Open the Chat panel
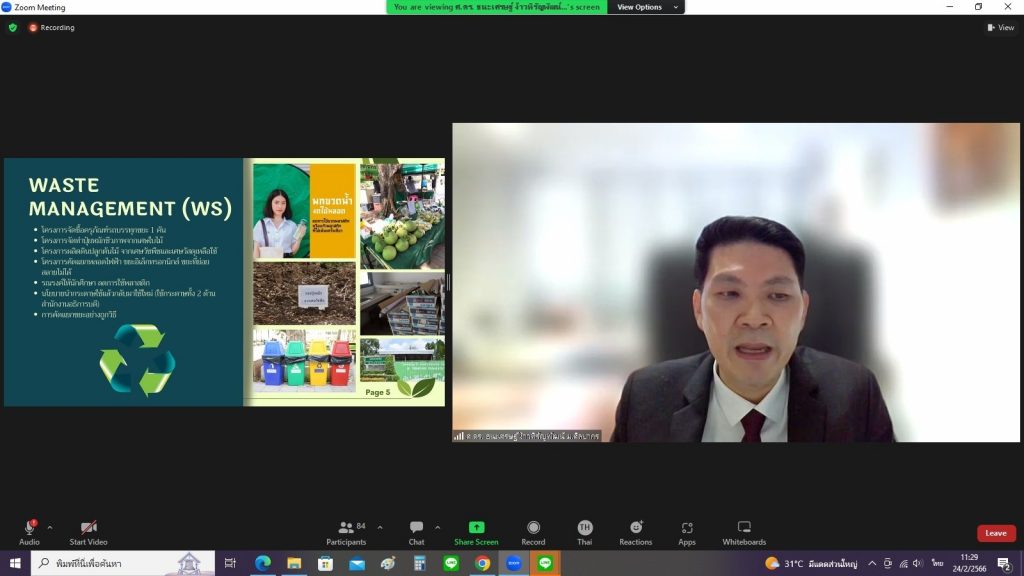This screenshot has width=1024, height=576. click(416, 533)
